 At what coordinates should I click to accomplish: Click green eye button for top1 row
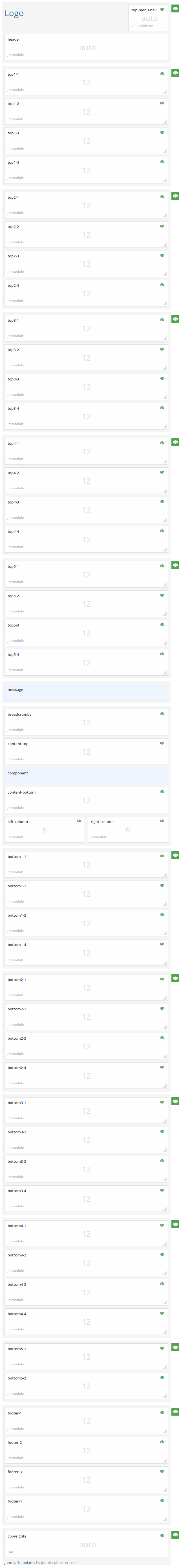point(175,73)
